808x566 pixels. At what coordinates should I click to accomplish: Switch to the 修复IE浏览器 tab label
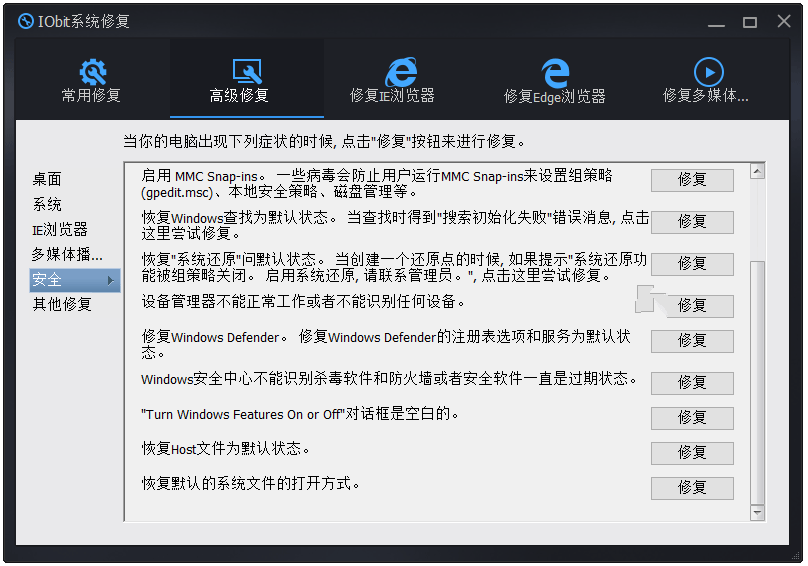pyautogui.click(x=392, y=95)
